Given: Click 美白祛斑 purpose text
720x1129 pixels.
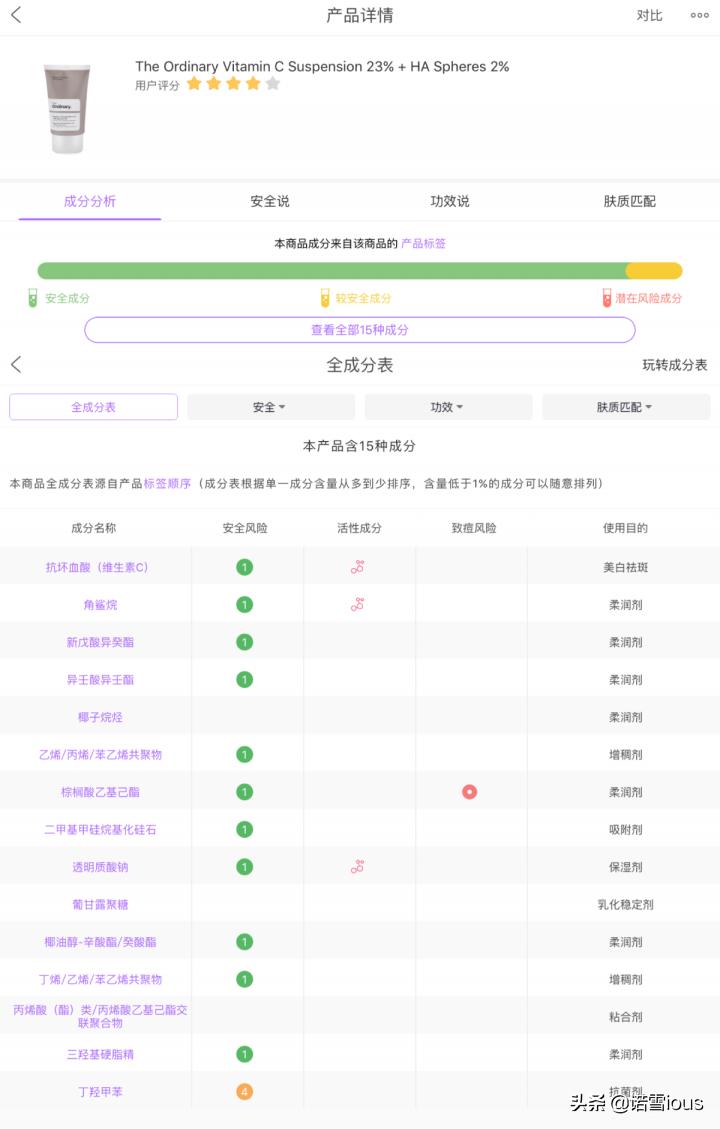Looking at the screenshot, I should coord(626,567).
